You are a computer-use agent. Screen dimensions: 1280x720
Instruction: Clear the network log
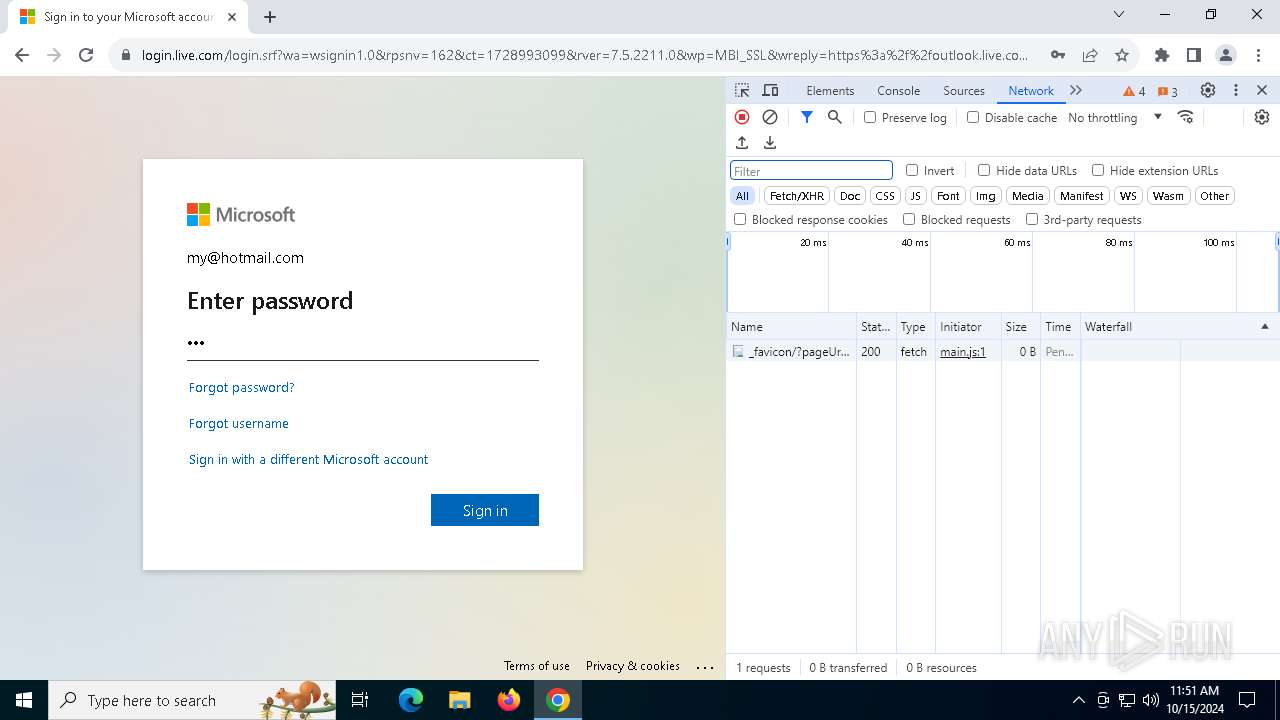click(x=770, y=117)
